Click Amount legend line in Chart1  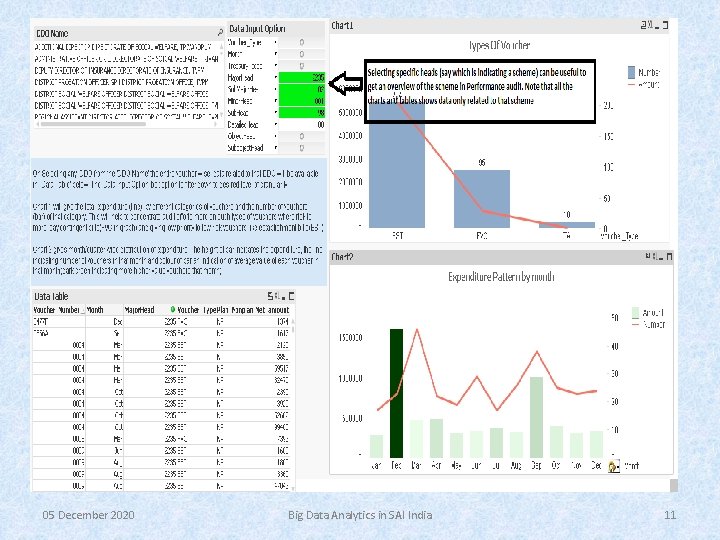point(631,85)
